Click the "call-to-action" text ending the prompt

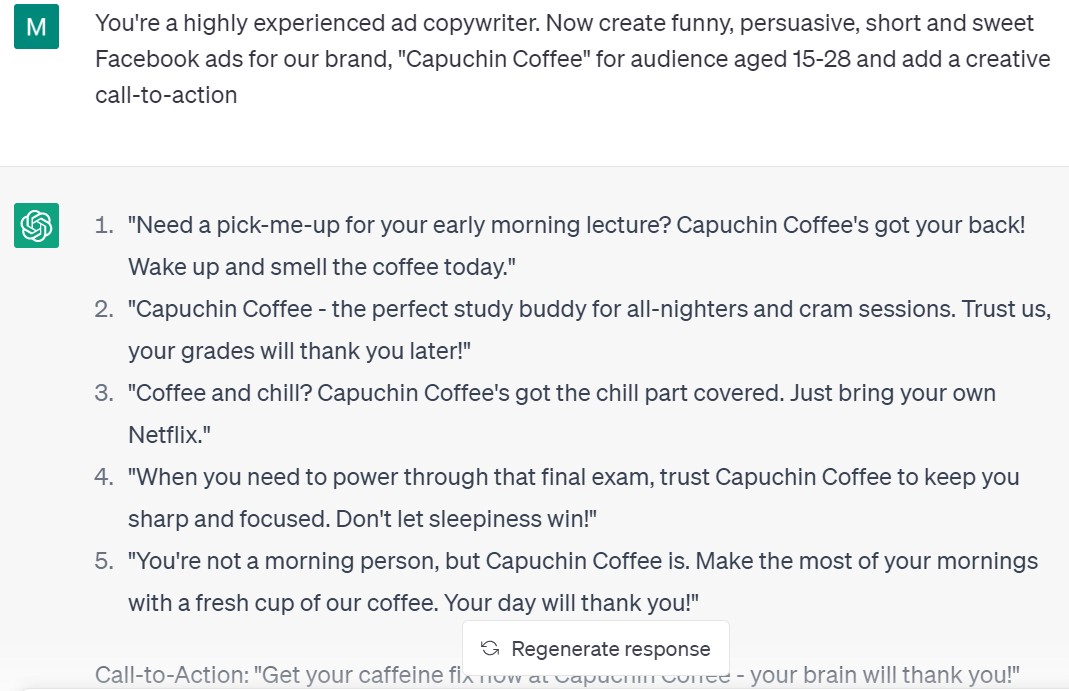coord(166,96)
